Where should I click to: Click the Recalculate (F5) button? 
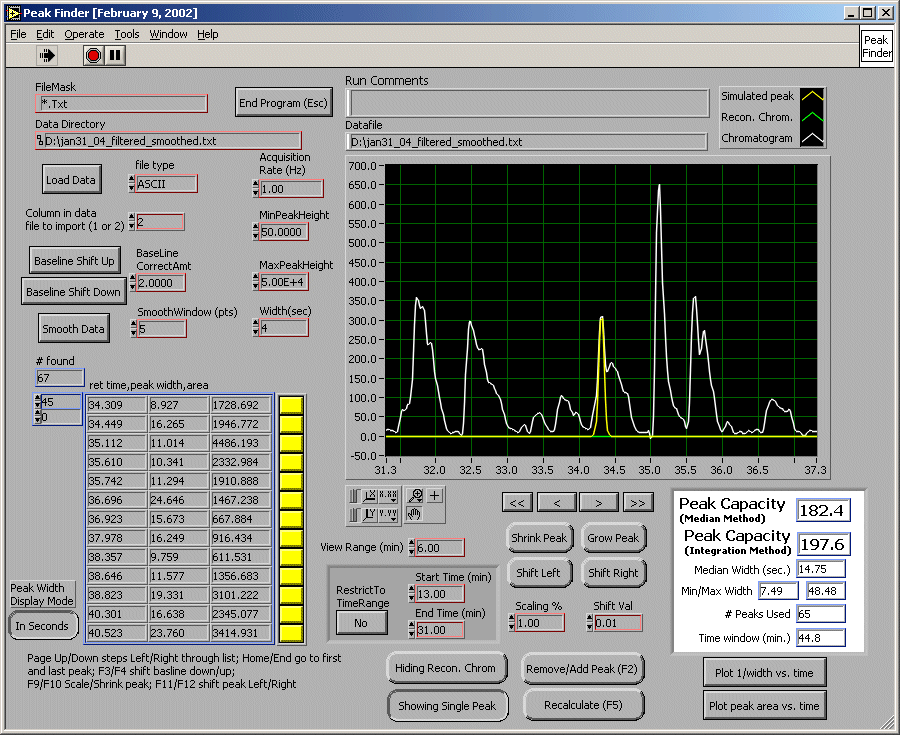click(x=583, y=705)
